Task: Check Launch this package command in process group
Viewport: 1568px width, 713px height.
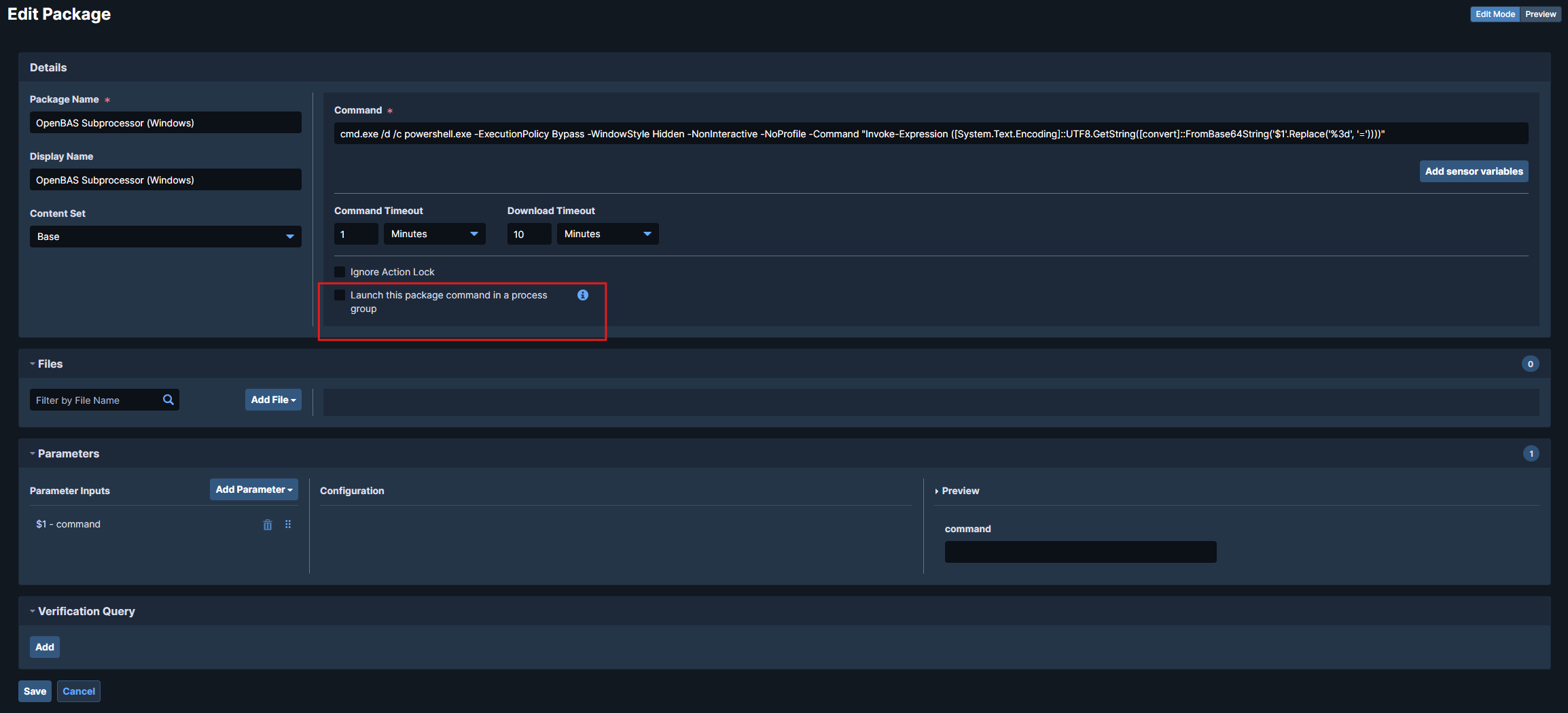Action: click(x=340, y=295)
